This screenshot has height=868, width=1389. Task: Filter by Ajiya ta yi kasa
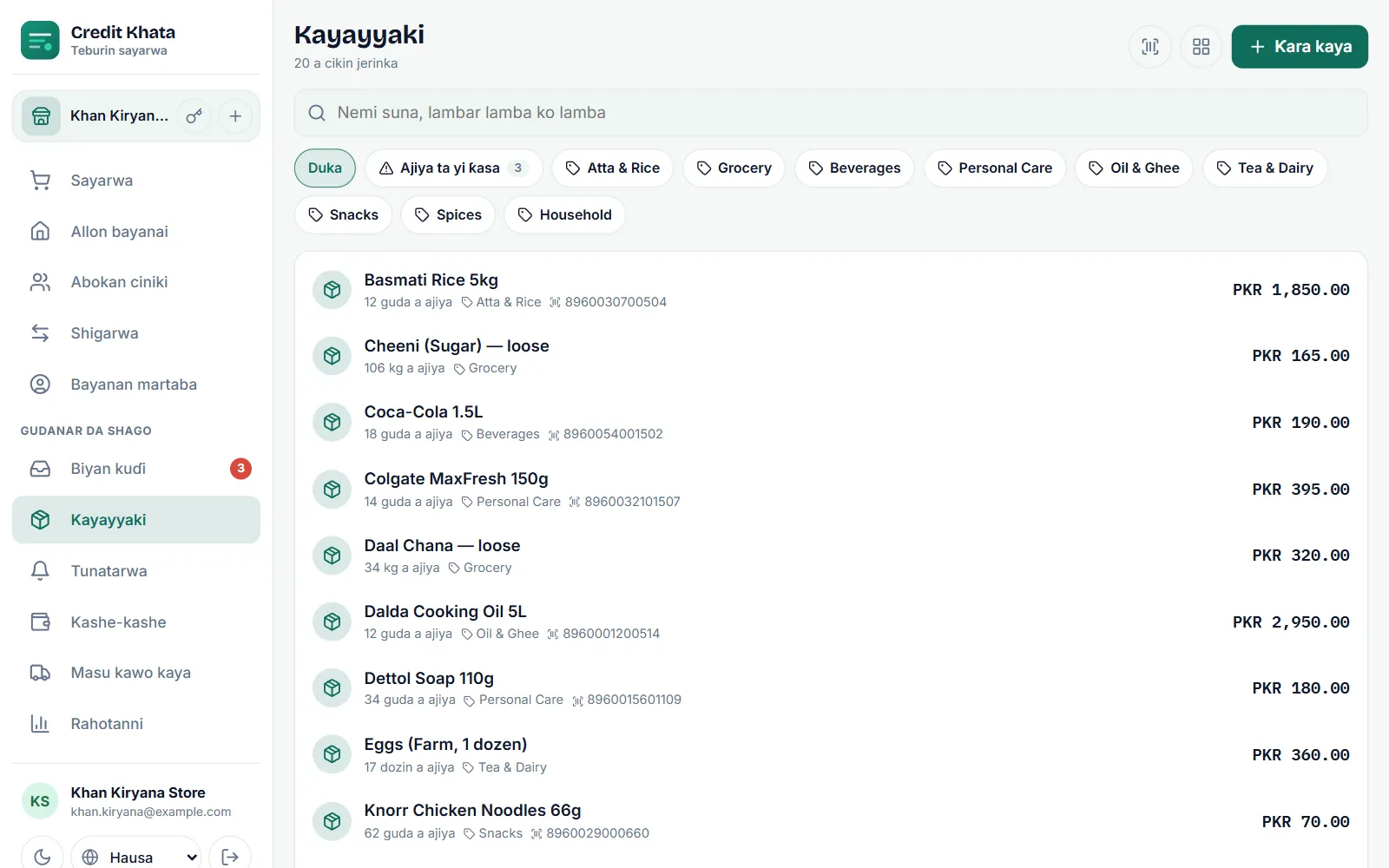pyautogui.click(x=454, y=168)
